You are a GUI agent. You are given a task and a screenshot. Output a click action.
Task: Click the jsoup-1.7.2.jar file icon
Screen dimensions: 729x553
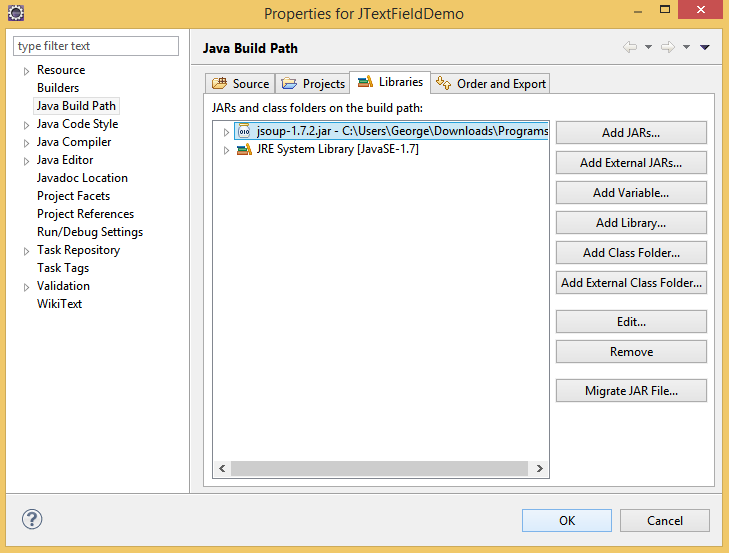point(244,131)
